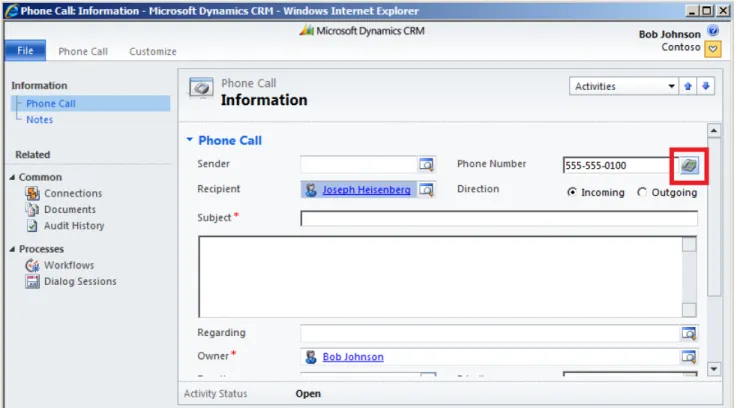Open Connections in the Common section
The image size is (737, 408).
pyautogui.click(x=73, y=193)
